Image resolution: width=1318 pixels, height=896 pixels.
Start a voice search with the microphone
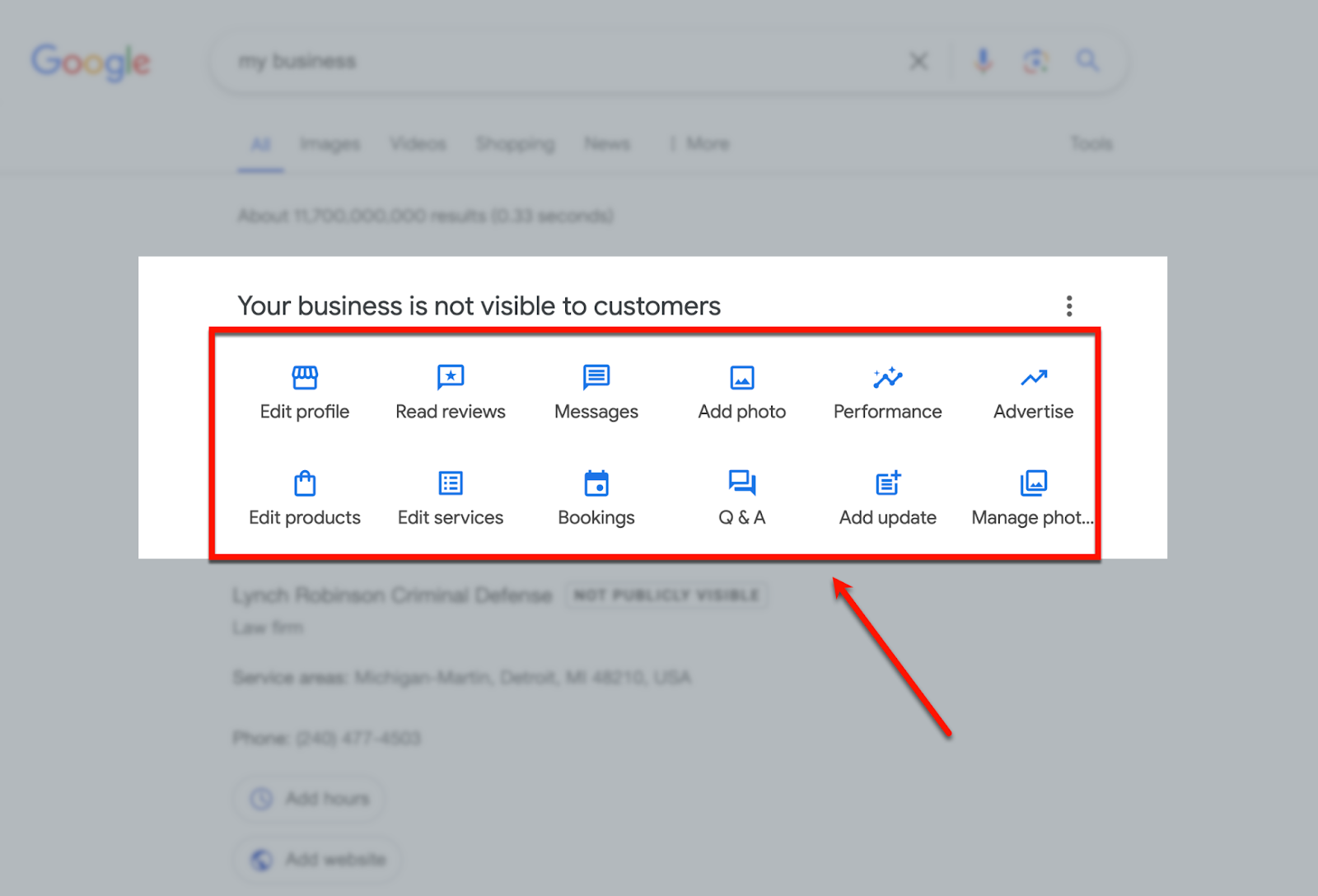tap(983, 60)
